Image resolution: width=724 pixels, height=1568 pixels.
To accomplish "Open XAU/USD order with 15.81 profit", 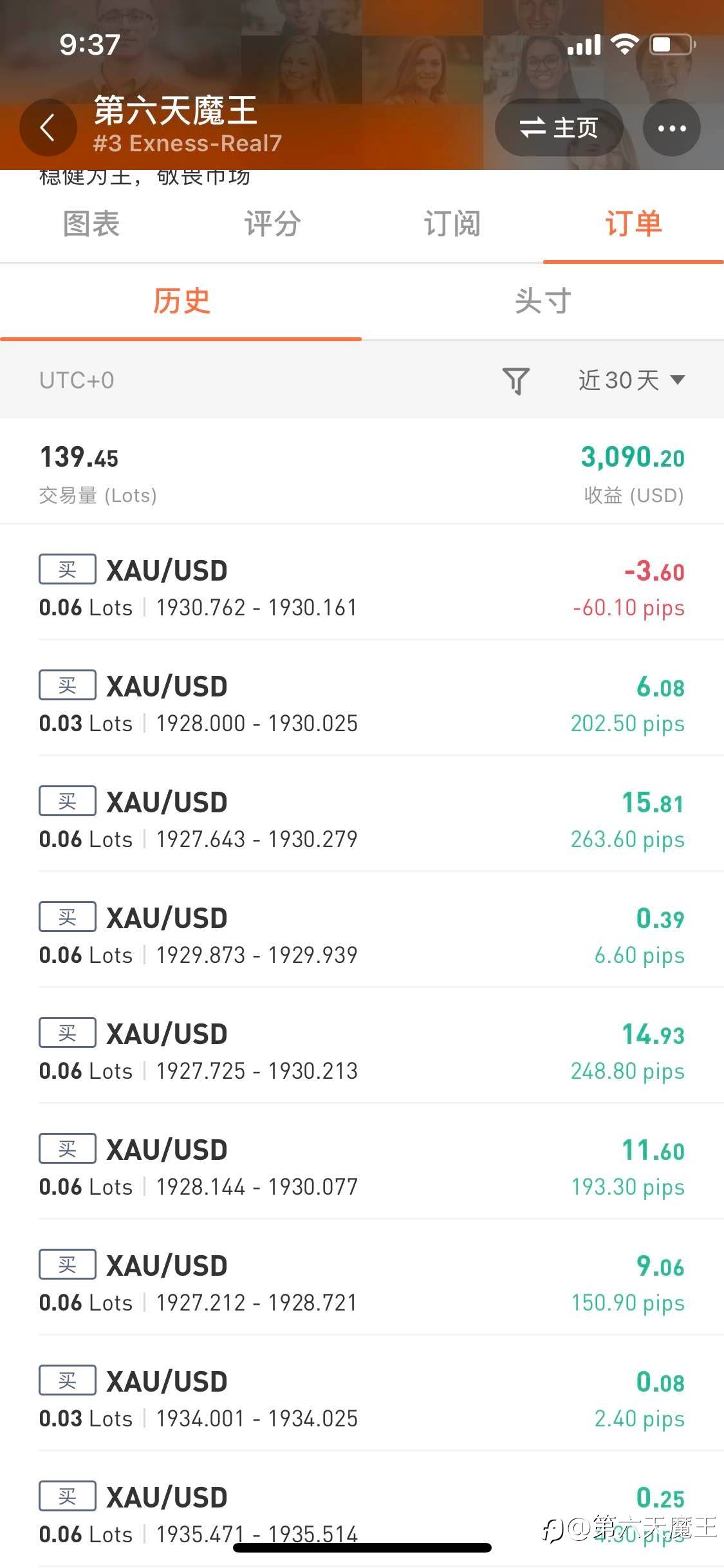I will coord(362,819).
